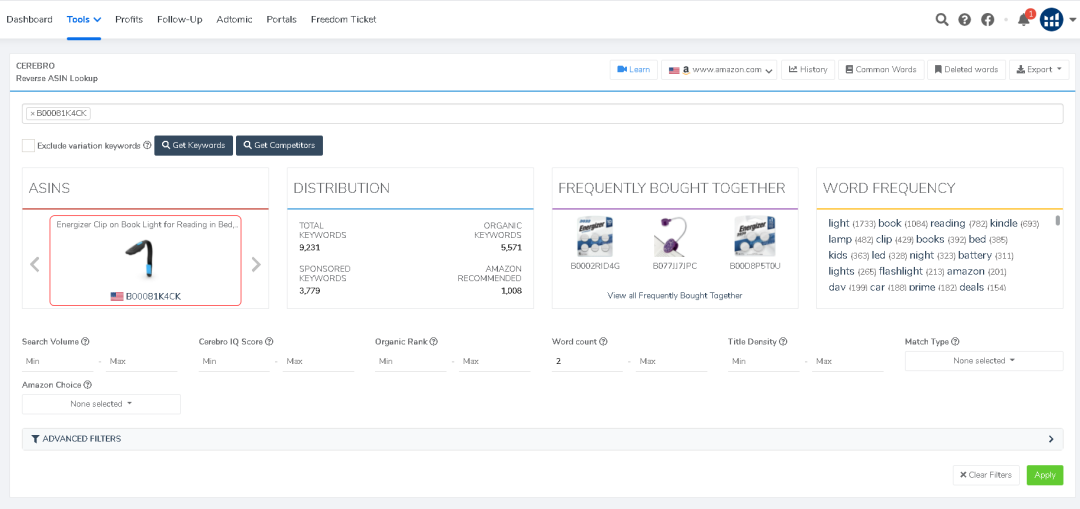The width and height of the screenshot is (1080, 509).
Task: Open the Tools menu
Action: [84, 19]
